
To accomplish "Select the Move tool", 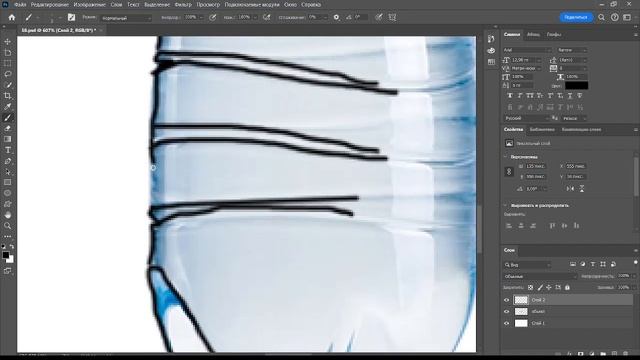I will click(x=7, y=42).
